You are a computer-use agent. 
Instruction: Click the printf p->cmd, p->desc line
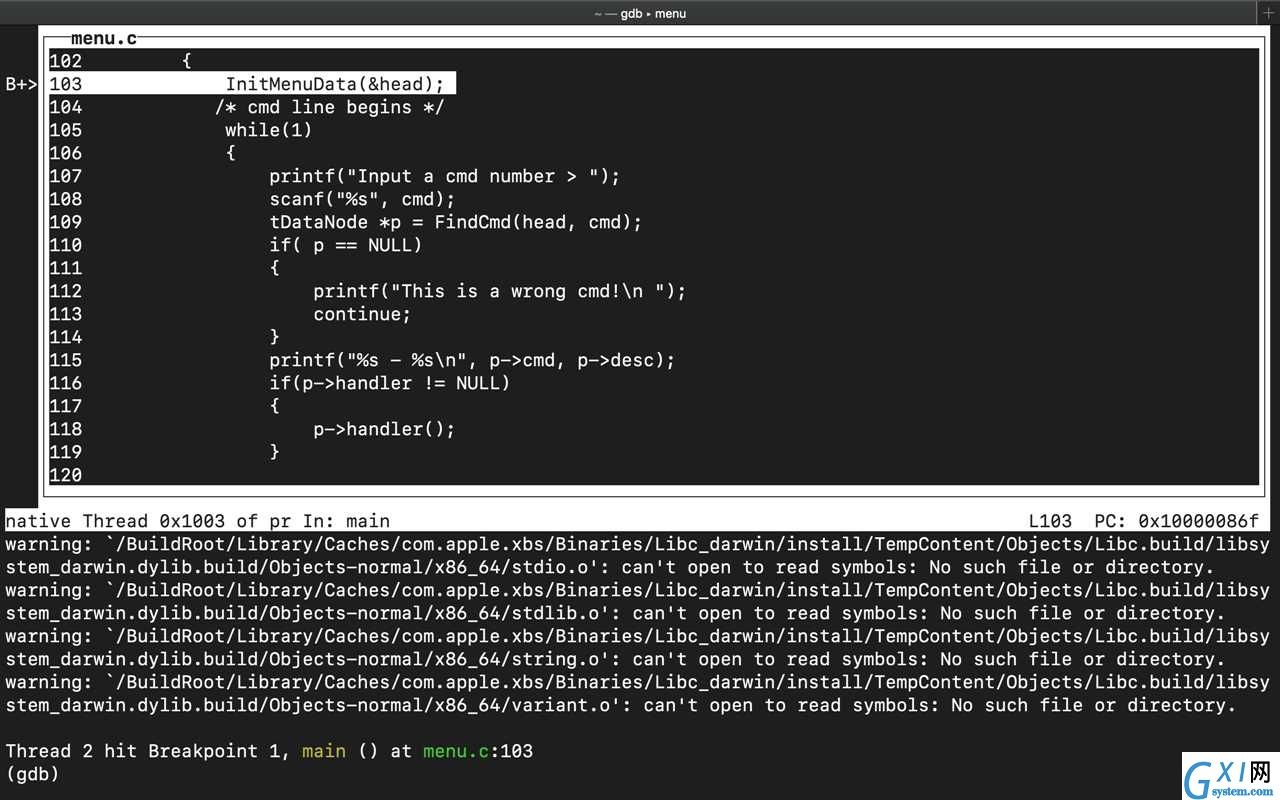472,360
